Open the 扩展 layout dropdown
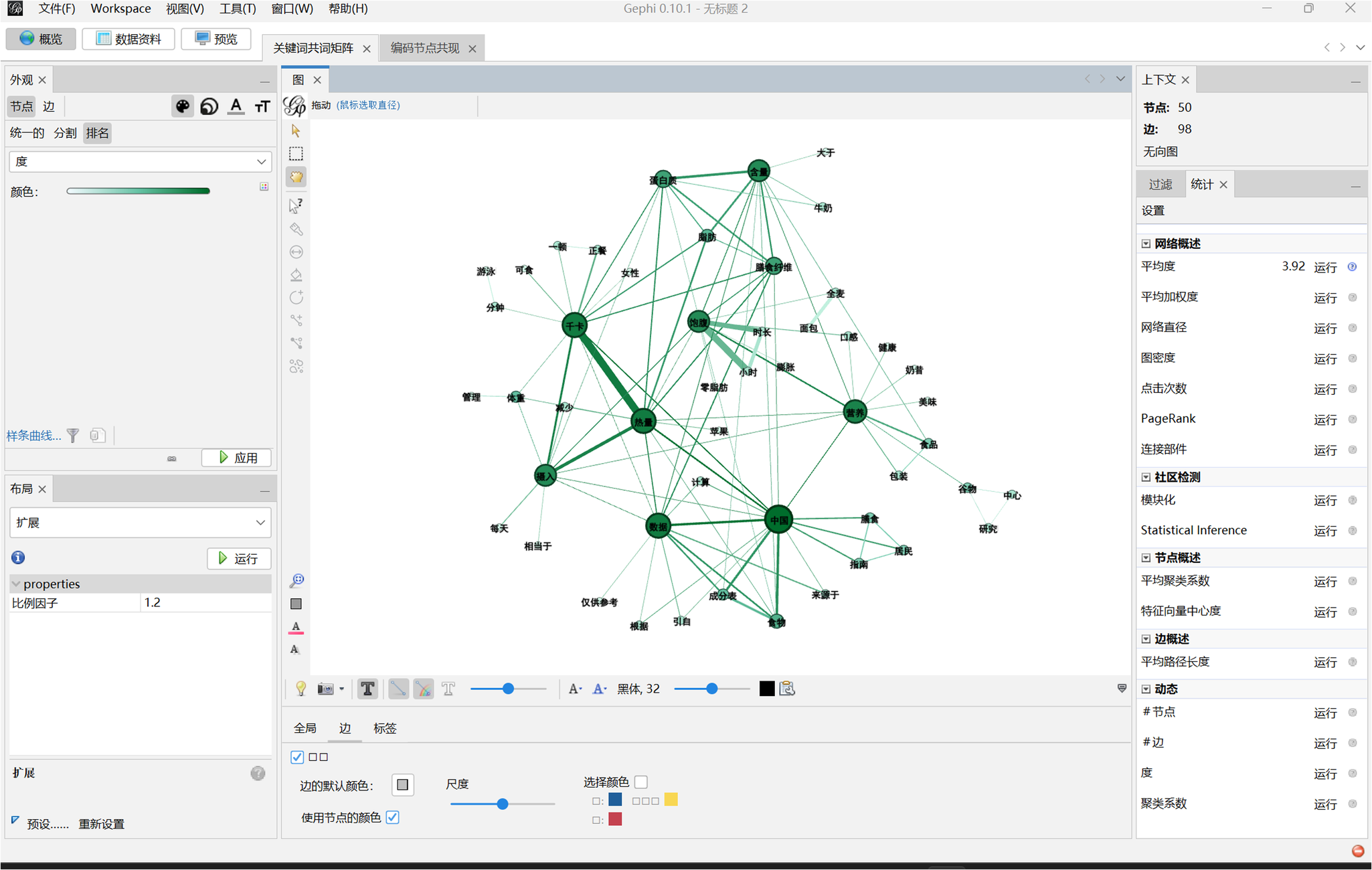The width and height of the screenshot is (1372, 870). 140,523
